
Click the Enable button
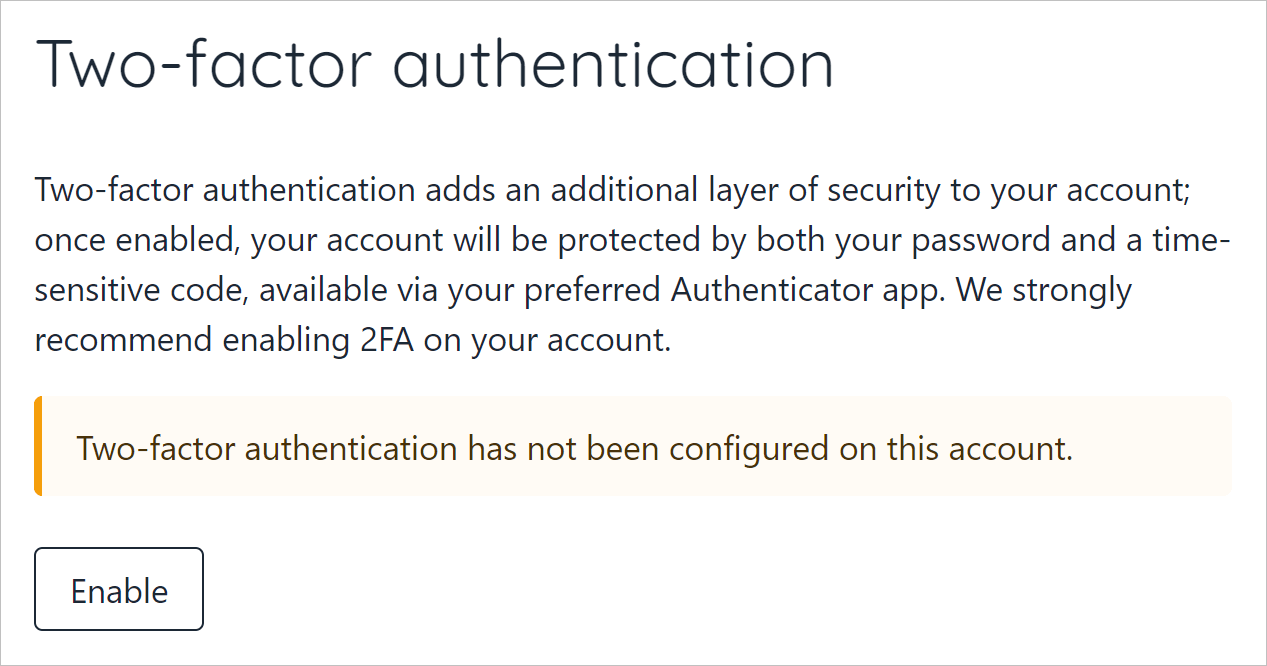[119, 589]
